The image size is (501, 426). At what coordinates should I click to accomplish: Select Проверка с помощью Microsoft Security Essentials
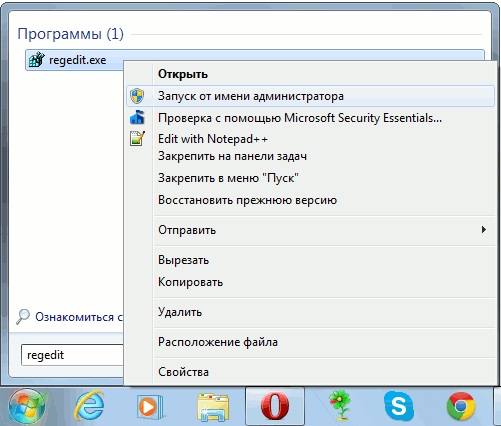[x=310, y=118]
